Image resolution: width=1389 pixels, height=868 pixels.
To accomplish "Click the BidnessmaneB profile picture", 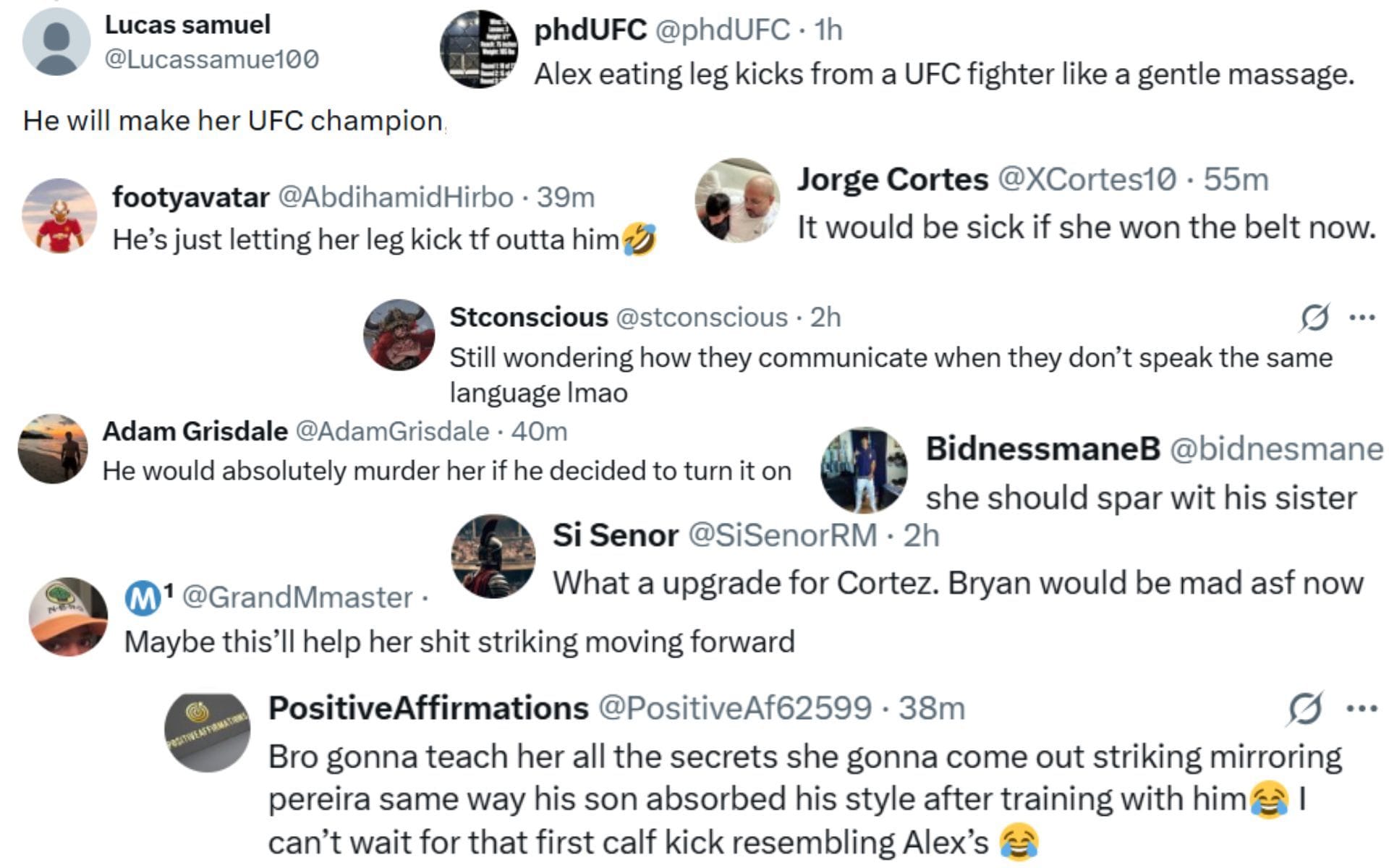I will click(865, 470).
